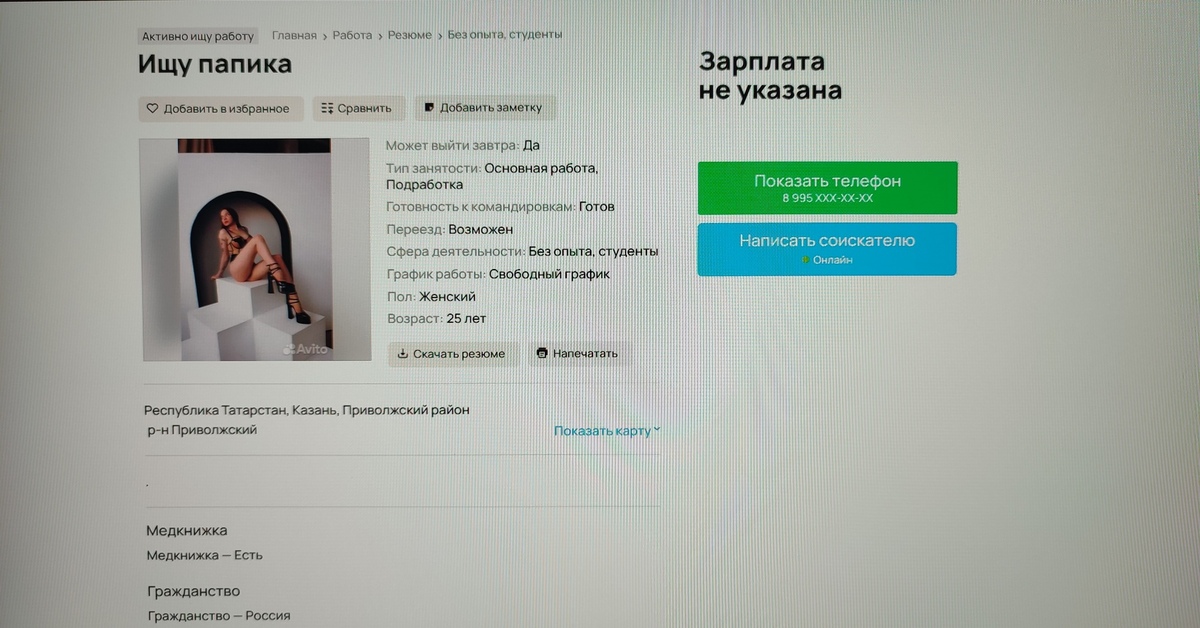Viewport: 1200px width, 628px height.
Task: Expand the map via Показать карту chevron
Action: [657, 431]
